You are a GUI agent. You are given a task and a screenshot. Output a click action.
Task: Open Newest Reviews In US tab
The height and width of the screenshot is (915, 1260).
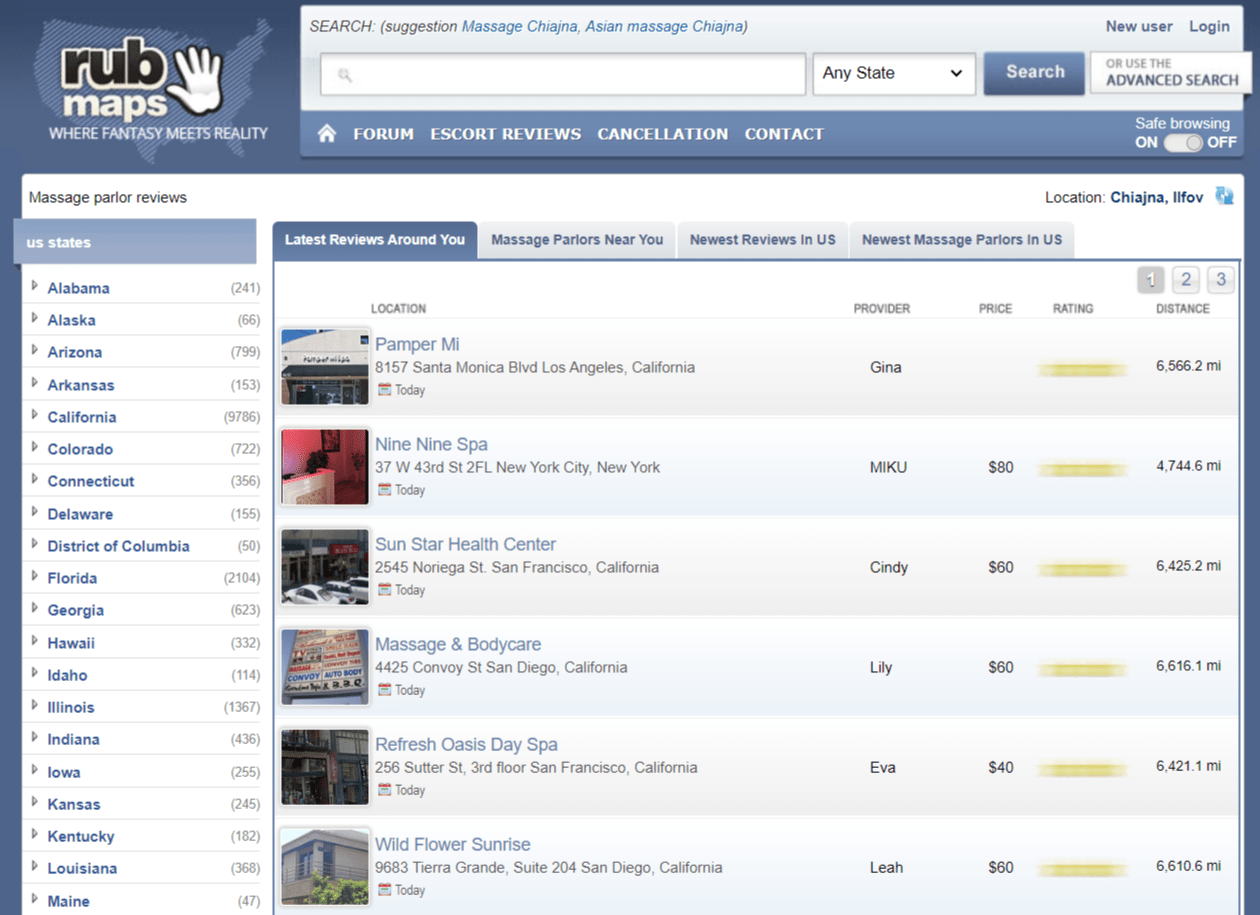pos(763,240)
